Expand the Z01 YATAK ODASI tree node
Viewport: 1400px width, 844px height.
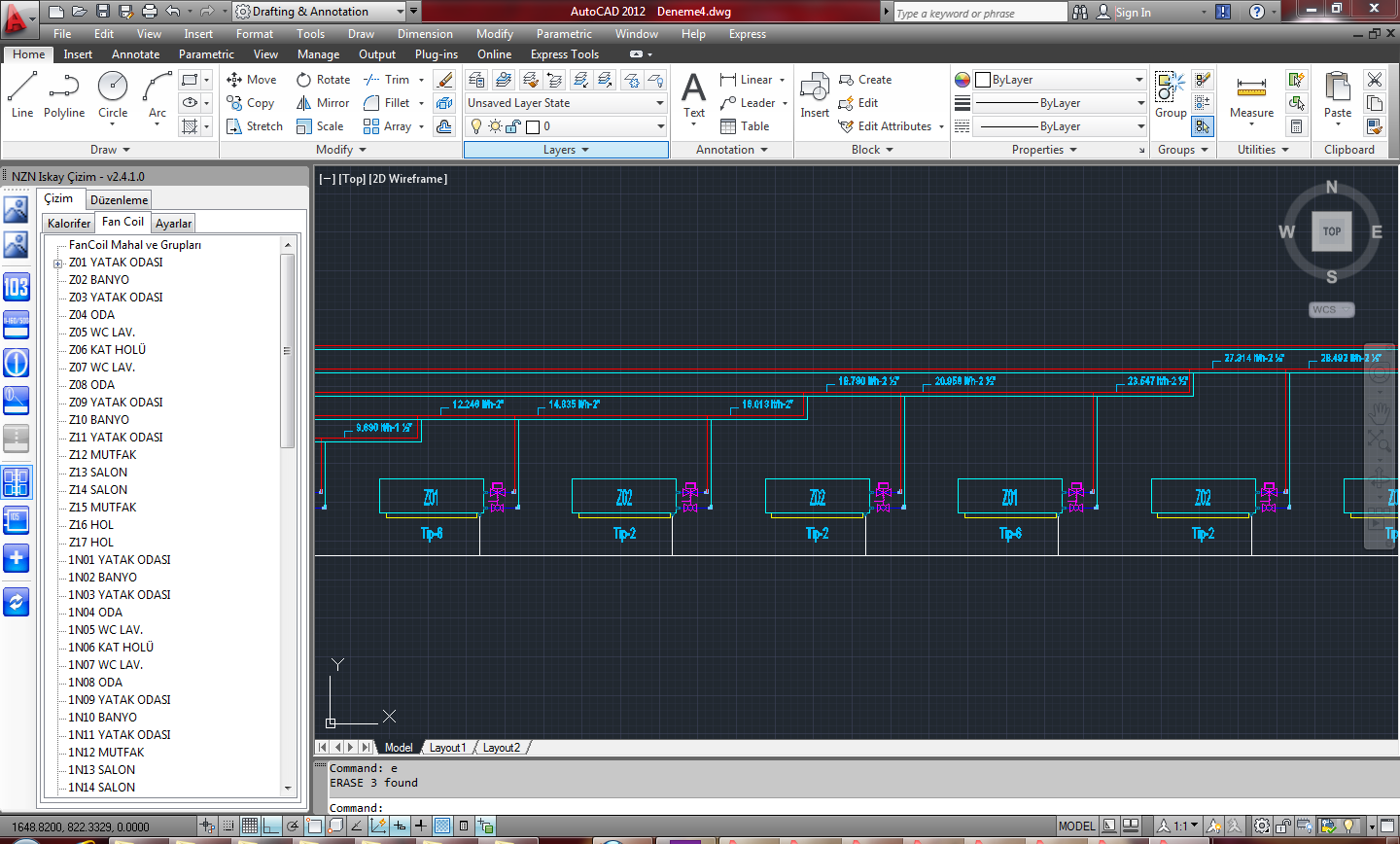(58, 264)
